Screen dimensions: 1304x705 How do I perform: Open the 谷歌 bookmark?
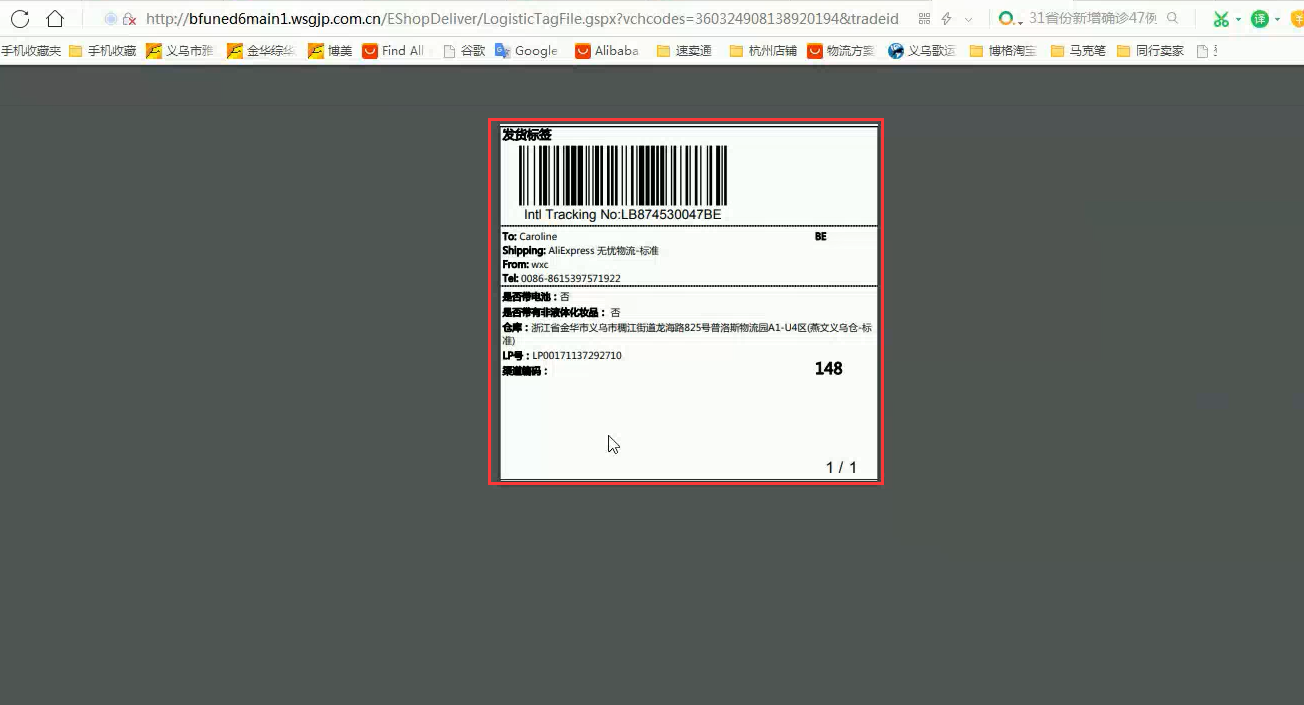coord(464,51)
